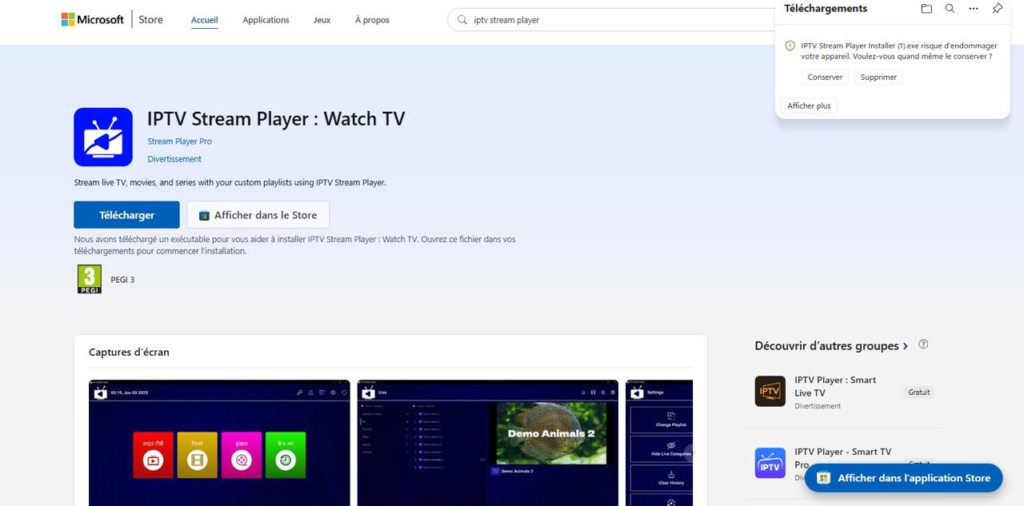The width and height of the screenshot is (1024, 506).
Task: Open the À propos menu item
Action: tap(372, 20)
